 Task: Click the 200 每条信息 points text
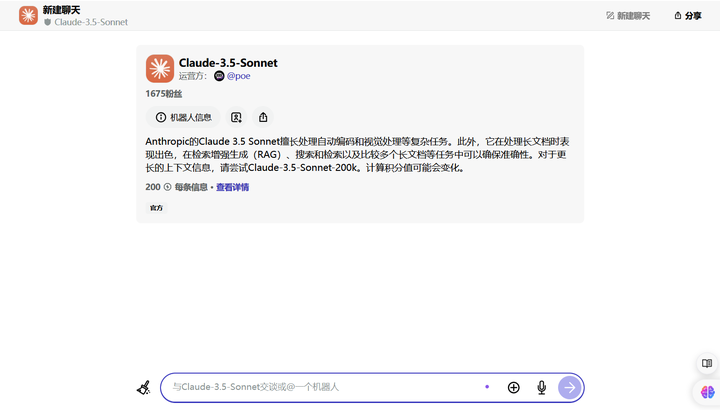point(177,187)
